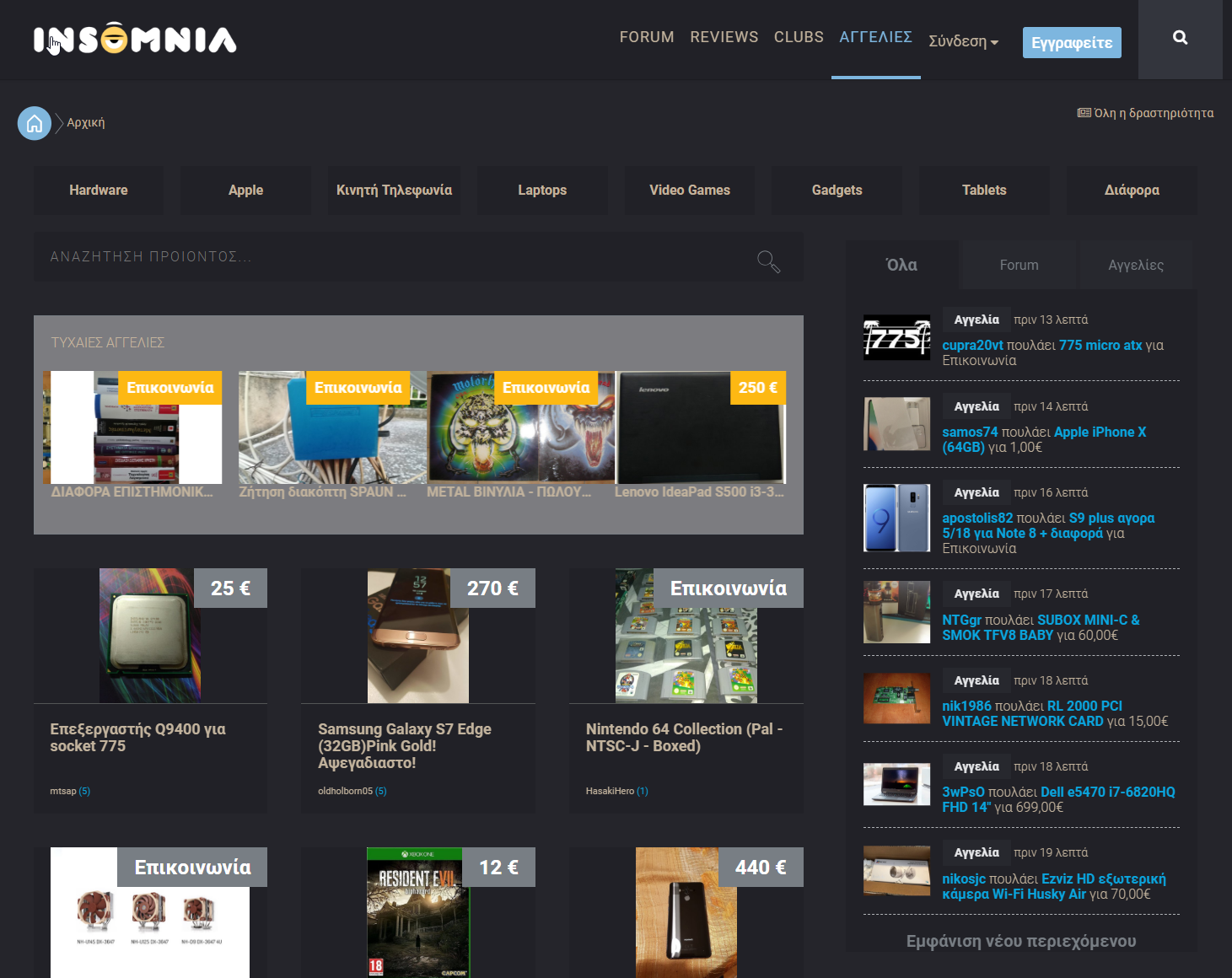Screen dimensions: 1232x978
Task: Open the REVIEWS menu item
Action: (724, 37)
